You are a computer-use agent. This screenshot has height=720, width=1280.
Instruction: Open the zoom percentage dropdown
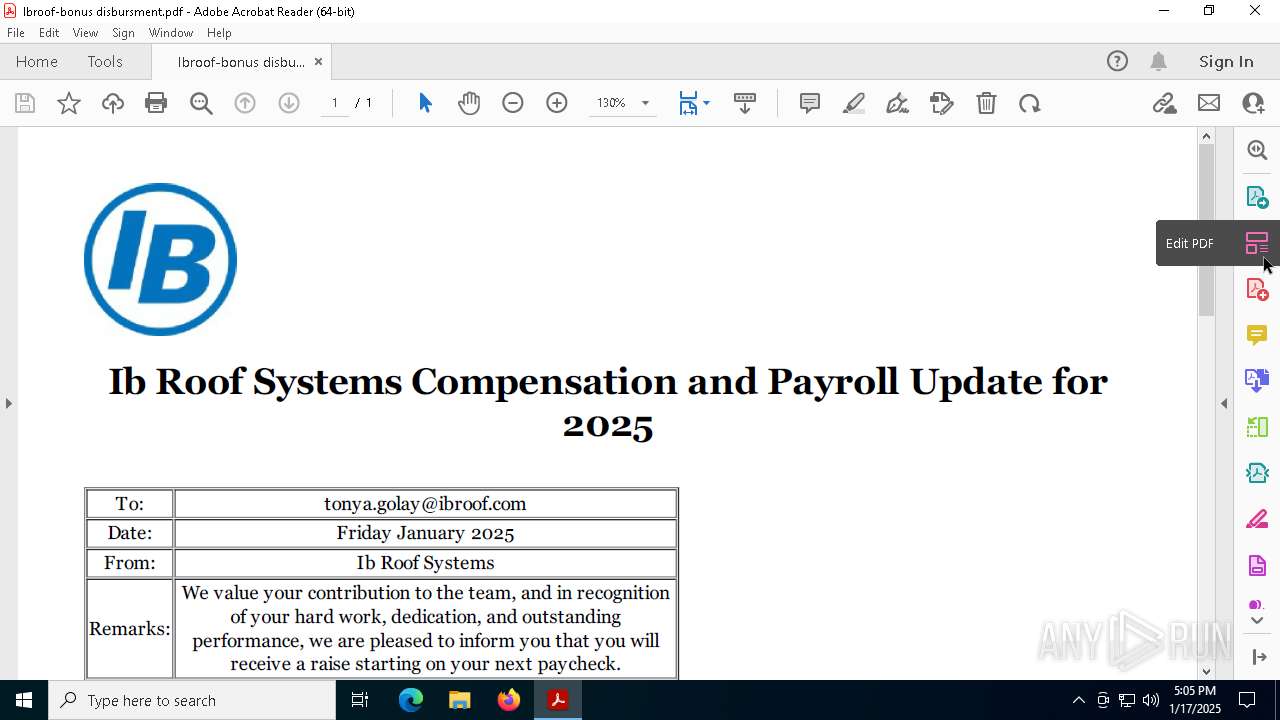pos(645,103)
